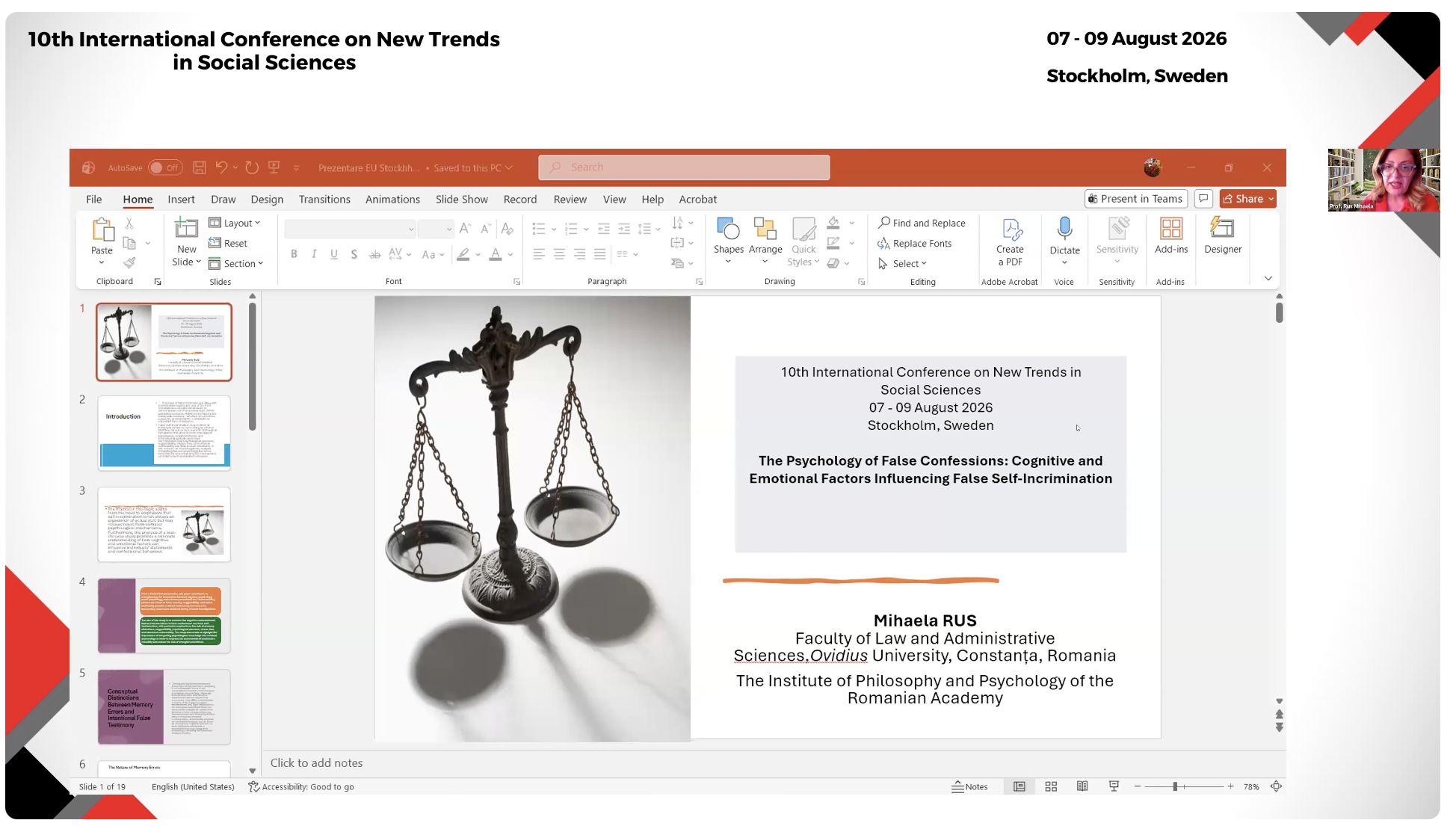Switch to the Slide Show tab
The height and width of the screenshot is (829, 1456).
(462, 200)
